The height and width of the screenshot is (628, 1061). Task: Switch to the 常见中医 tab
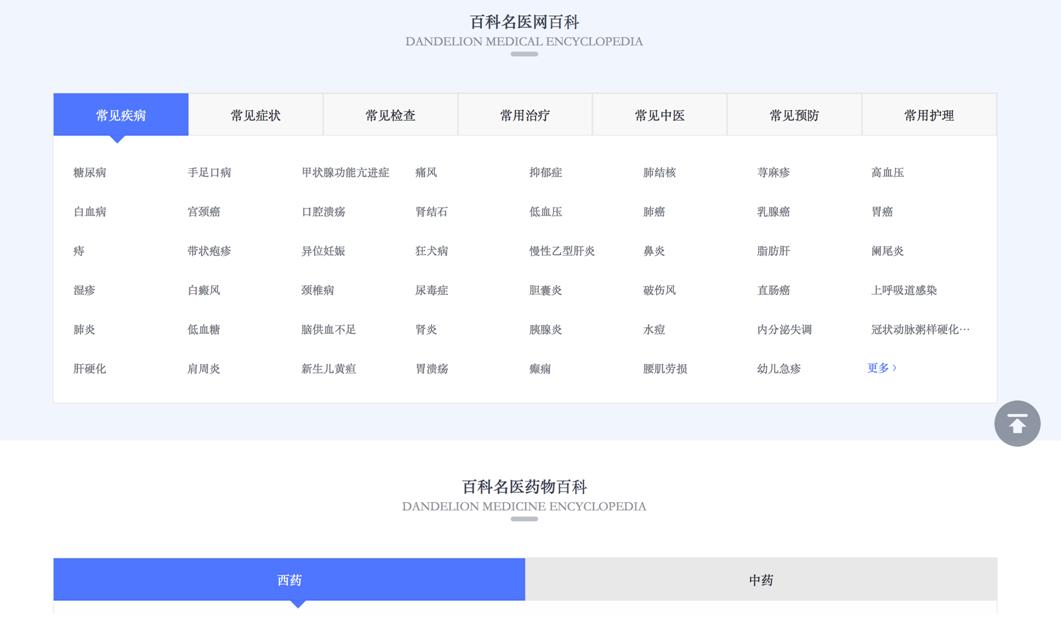point(660,114)
